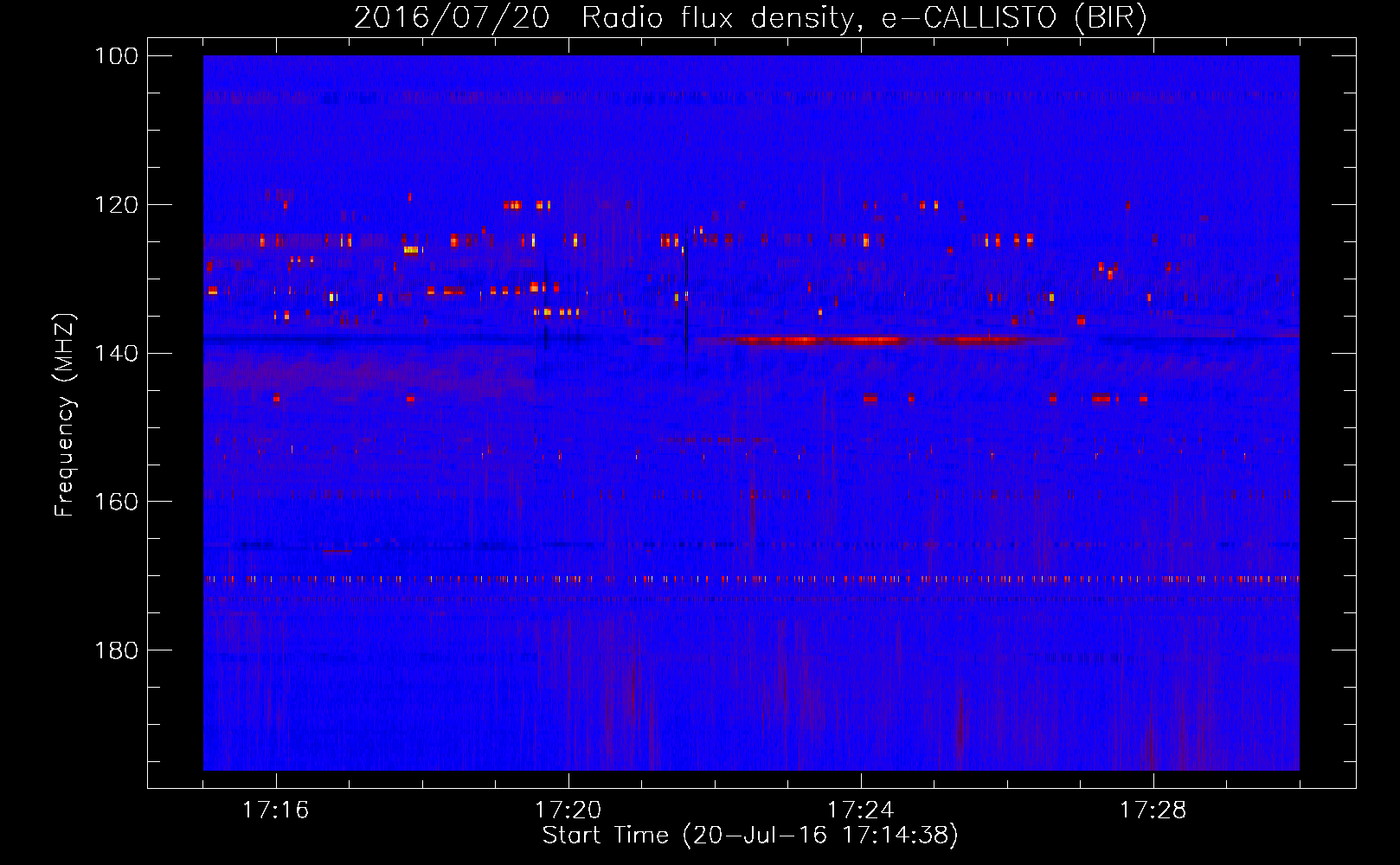Screen dimensions: 1400x865
Task: Click the "Start Time (20-Jul-16 17:14:38)" axis label
Action: 750,836
